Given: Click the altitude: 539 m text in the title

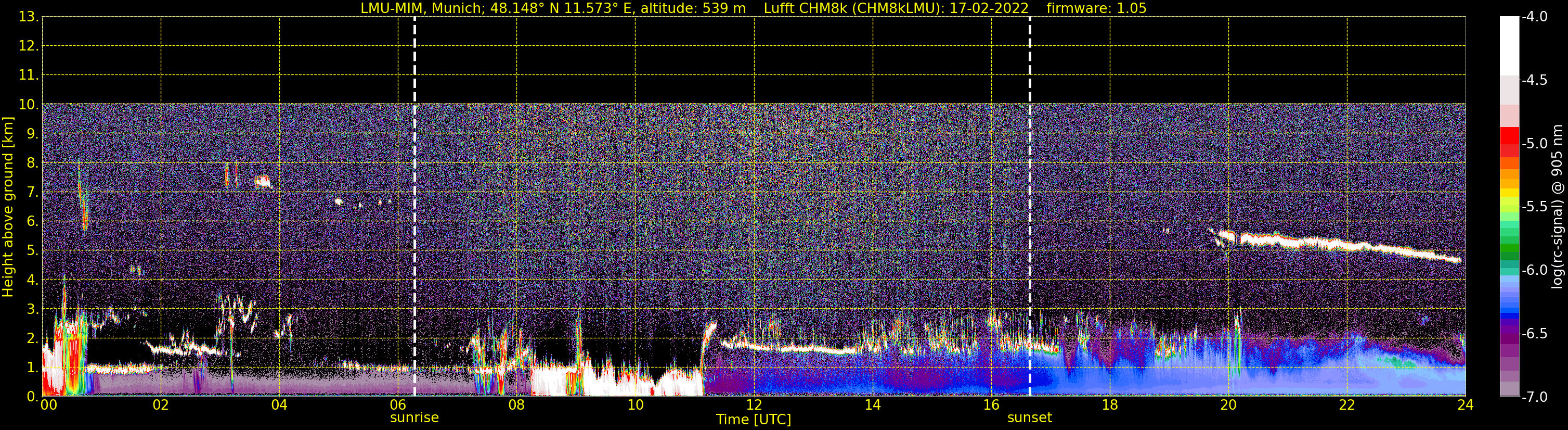Looking at the screenshot, I should point(693,8).
